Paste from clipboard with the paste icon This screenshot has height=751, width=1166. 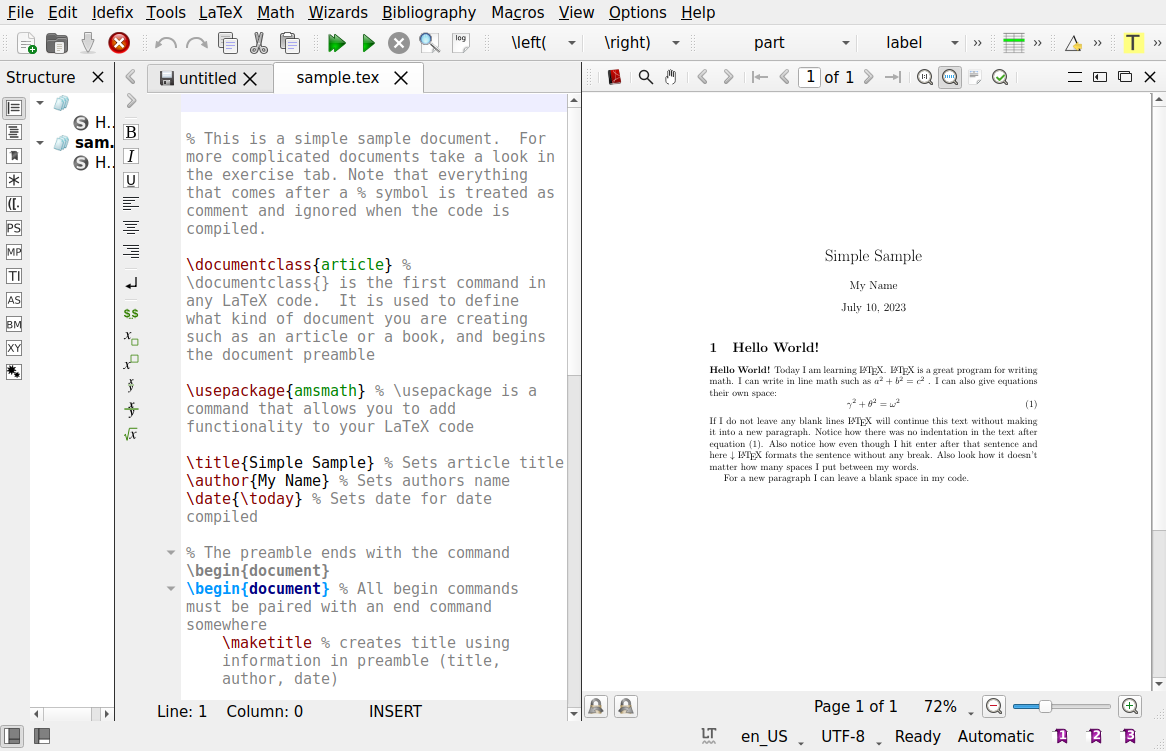click(289, 43)
